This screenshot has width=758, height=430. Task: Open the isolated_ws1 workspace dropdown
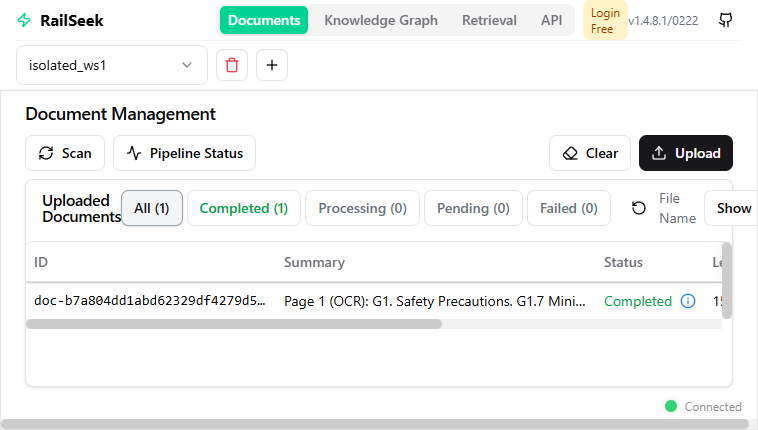[112, 66]
